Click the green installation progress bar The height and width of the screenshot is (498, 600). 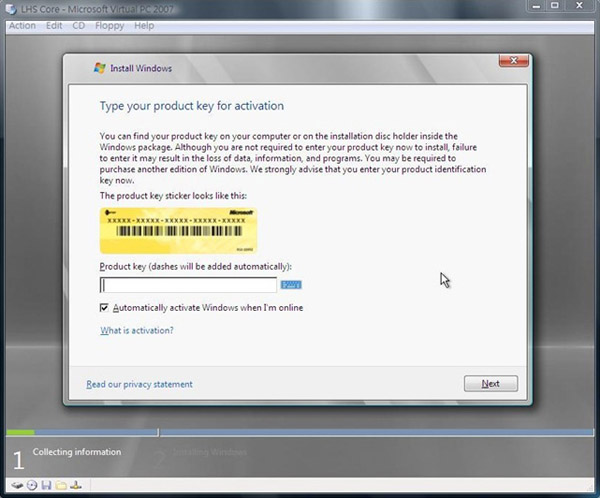(x=20, y=432)
